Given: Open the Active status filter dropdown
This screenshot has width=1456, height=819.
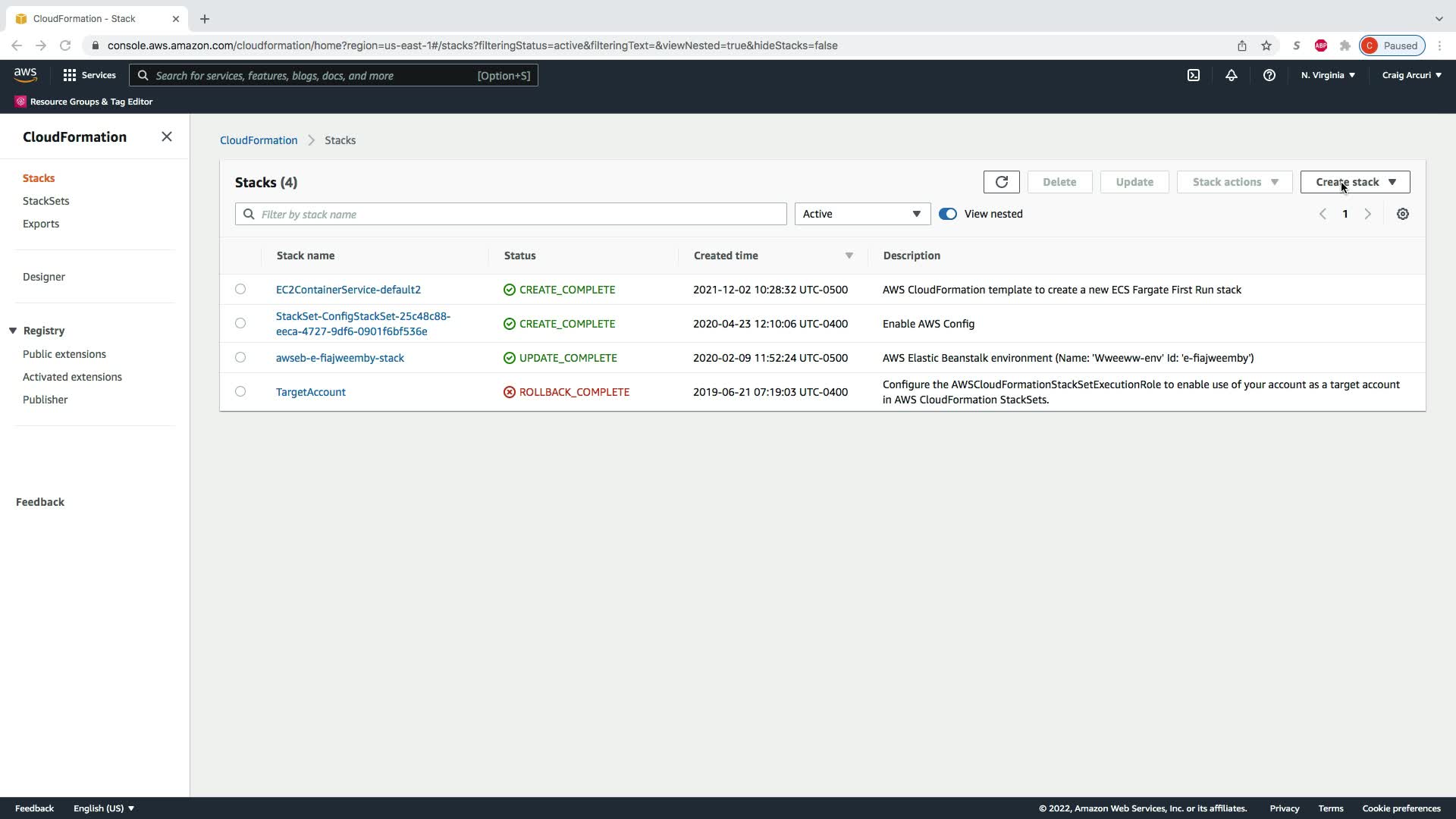Looking at the screenshot, I should 862,214.
